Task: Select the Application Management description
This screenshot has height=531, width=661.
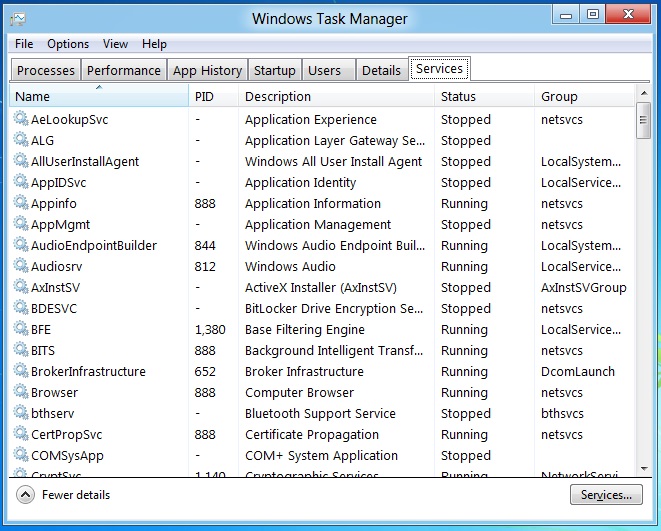Action: (x=318, y=225)
